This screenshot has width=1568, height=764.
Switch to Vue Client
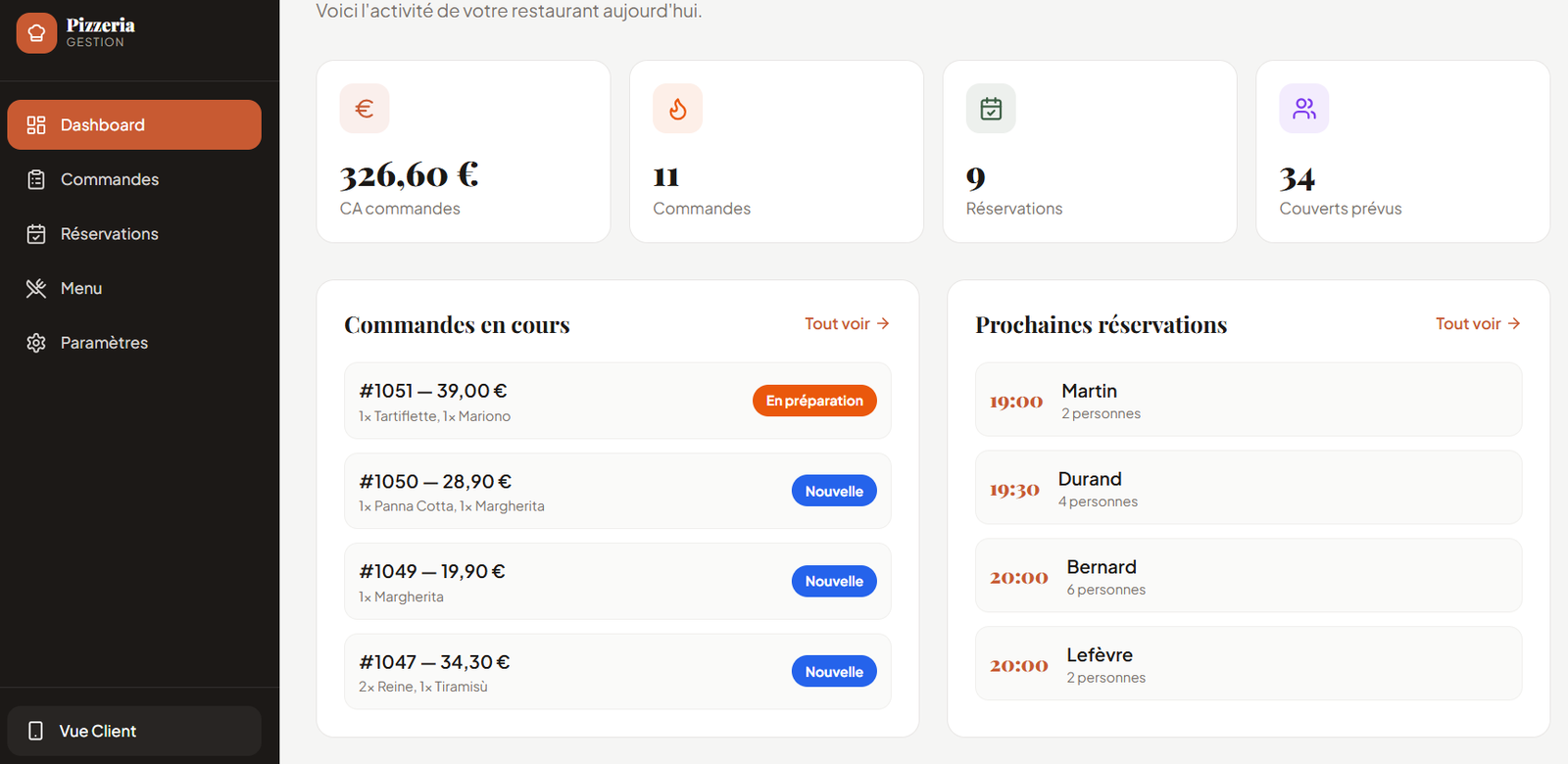[x=134, y=731]
